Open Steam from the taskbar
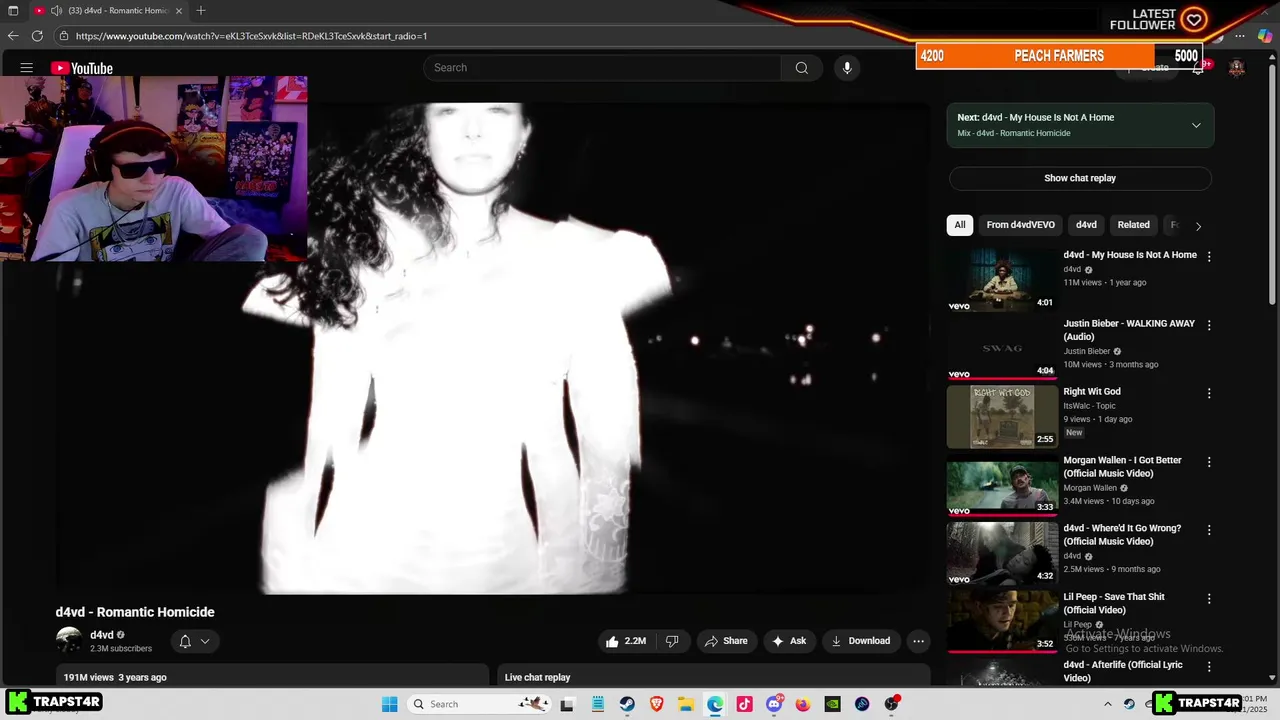This screenshot has height=720, width=1280. [x=627, y=704]
